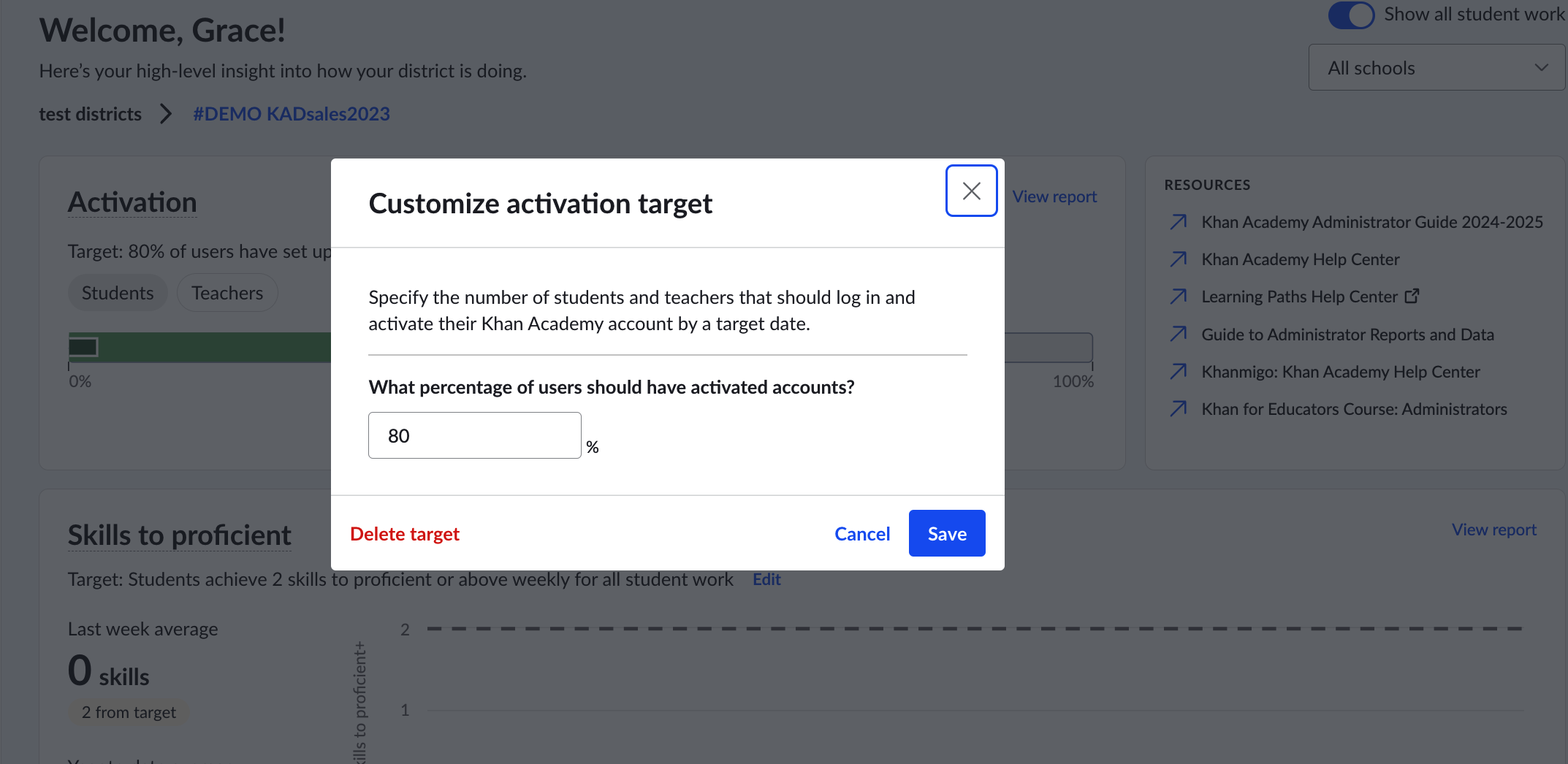Click the red Delete target link
This screenshot has height=764, width=1568.
405,534
